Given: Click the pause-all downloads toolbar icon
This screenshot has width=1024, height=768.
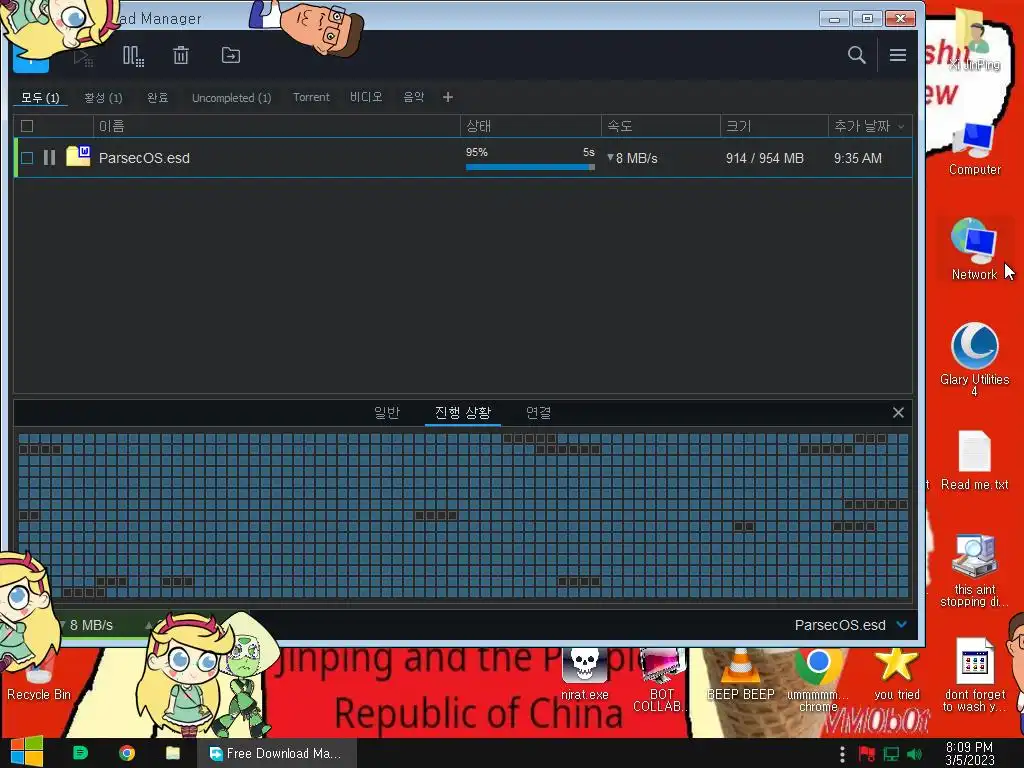Looking at the screenshot, I should click(x=133, y=56).
